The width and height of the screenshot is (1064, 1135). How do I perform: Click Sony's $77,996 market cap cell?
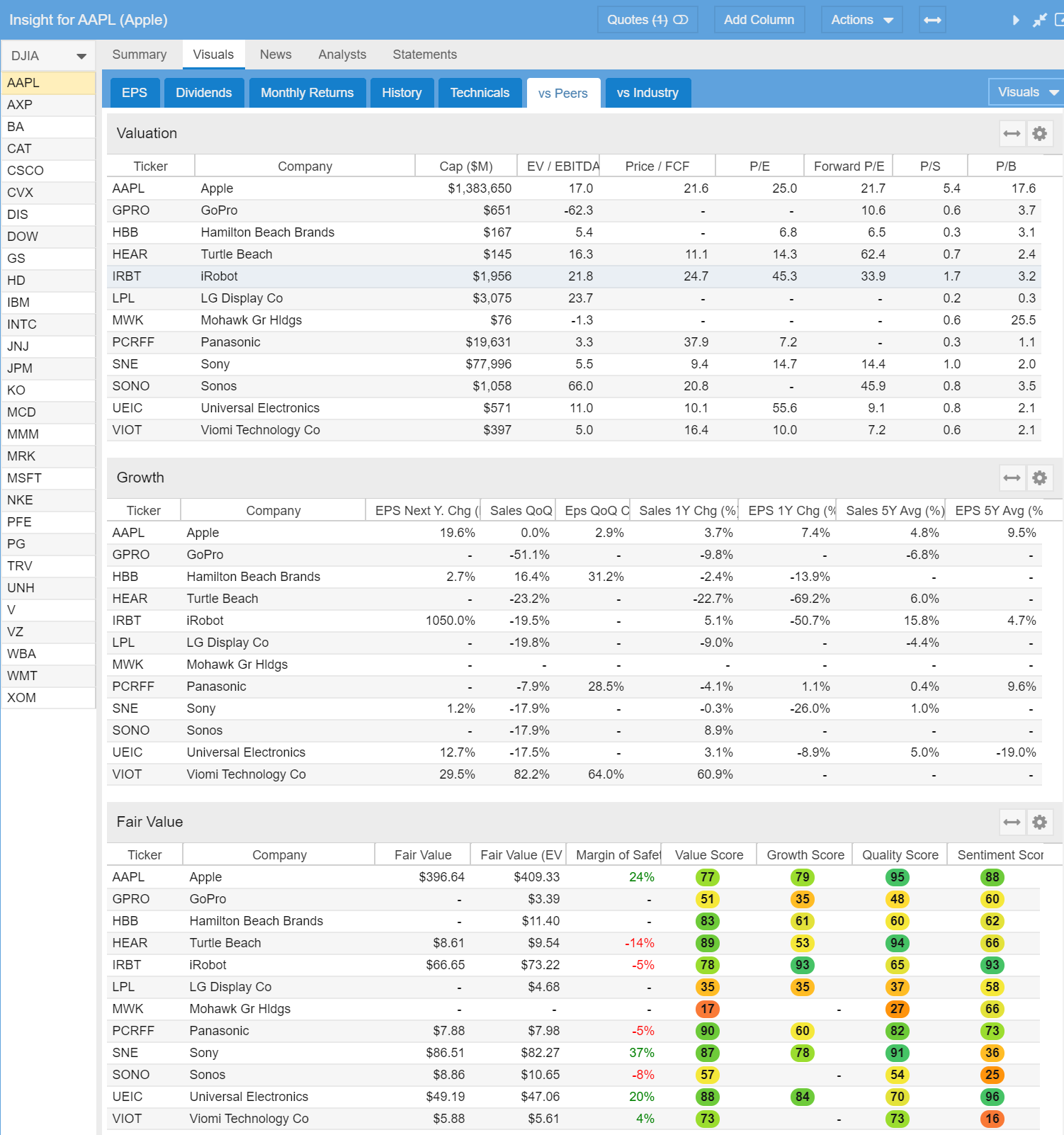click(x=488, y=364)
